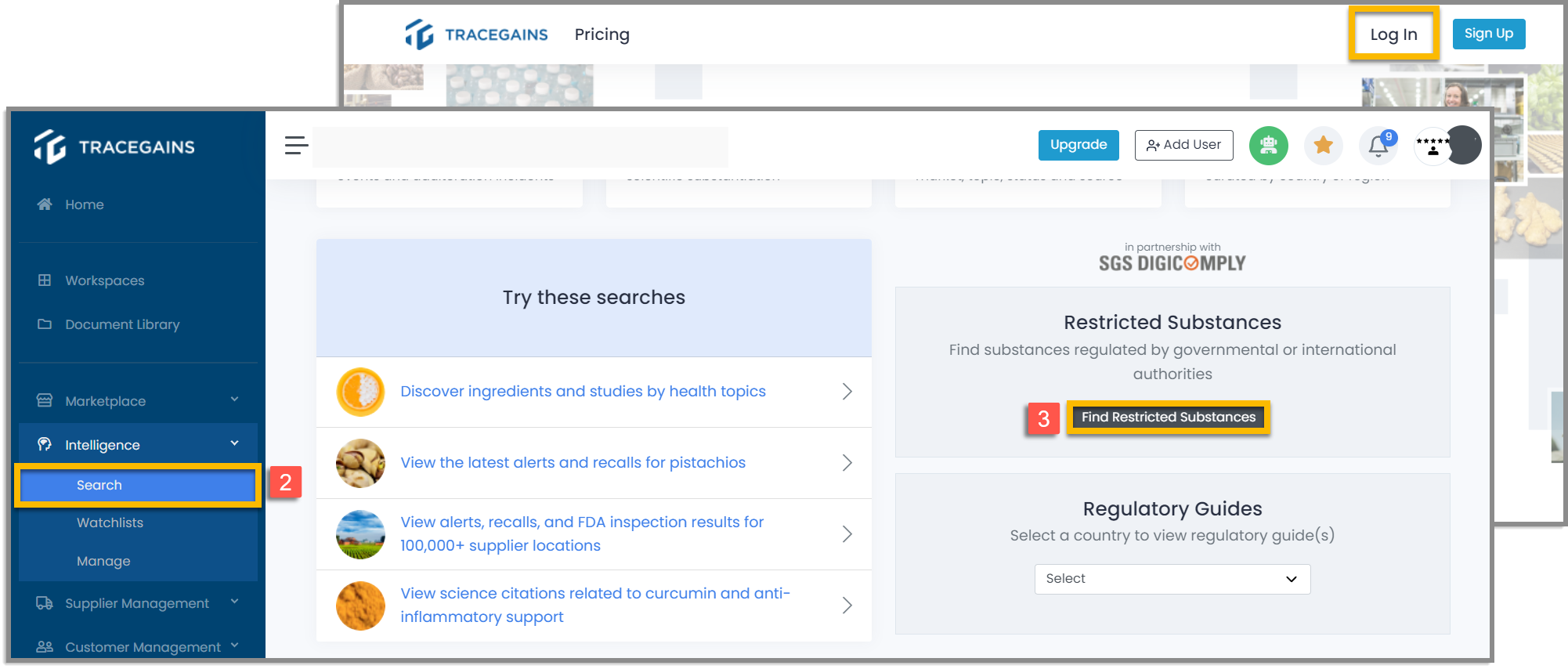Open the notifications bell icon
This screenshot has width=1568, height=669.
1378,146
